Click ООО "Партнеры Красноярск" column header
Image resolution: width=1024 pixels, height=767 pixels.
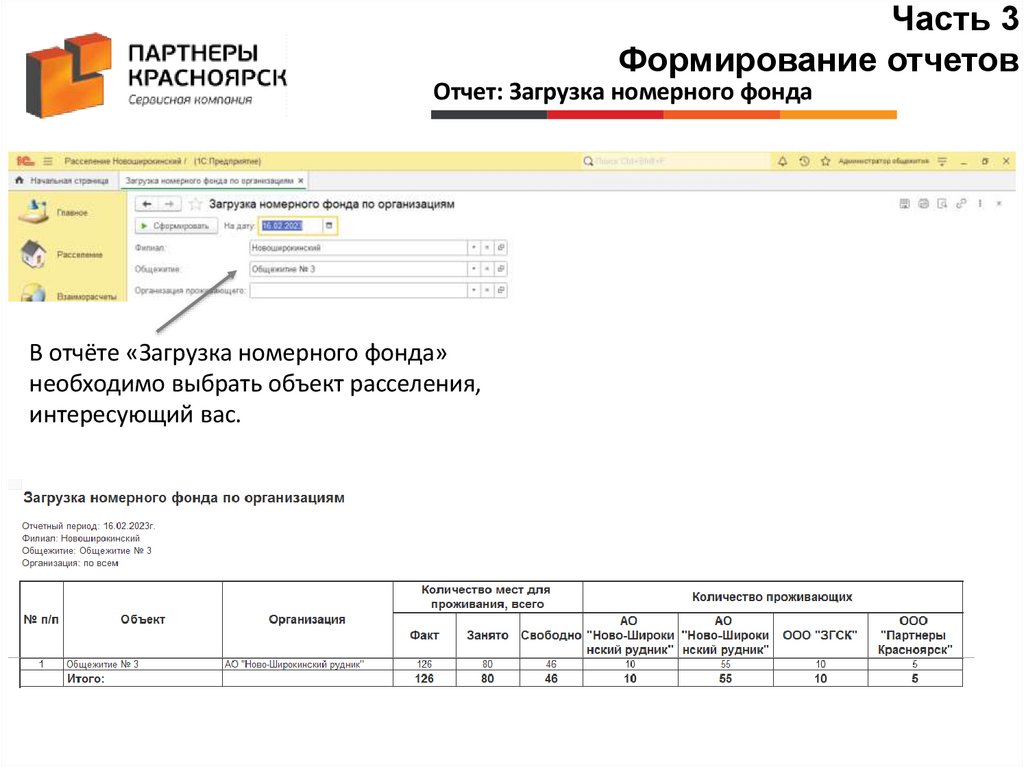pyautogui.click(x=914, y=635)
